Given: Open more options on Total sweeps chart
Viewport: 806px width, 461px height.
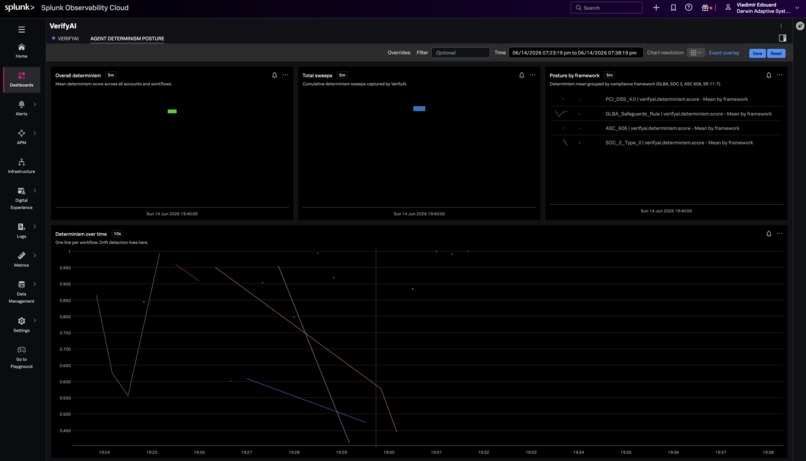Looking at the screenshot, I should (533, 75).
